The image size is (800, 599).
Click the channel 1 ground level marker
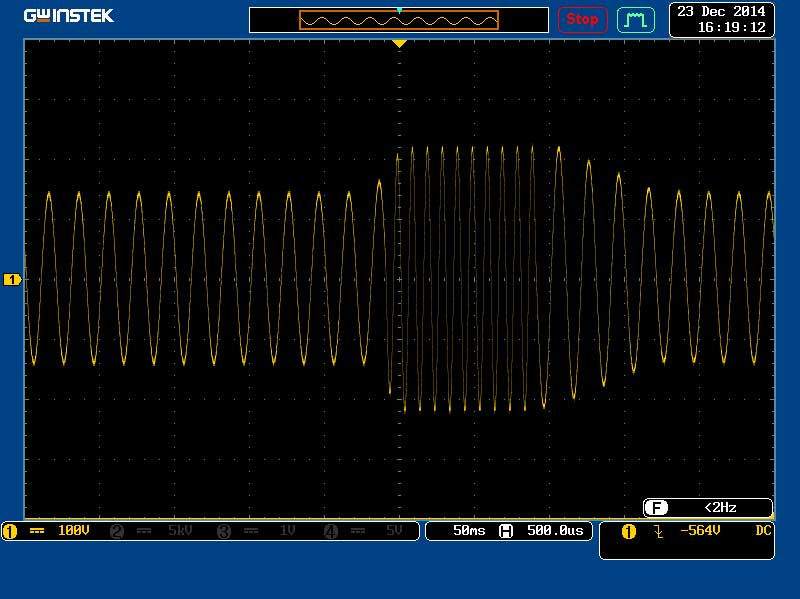[12, 280]
